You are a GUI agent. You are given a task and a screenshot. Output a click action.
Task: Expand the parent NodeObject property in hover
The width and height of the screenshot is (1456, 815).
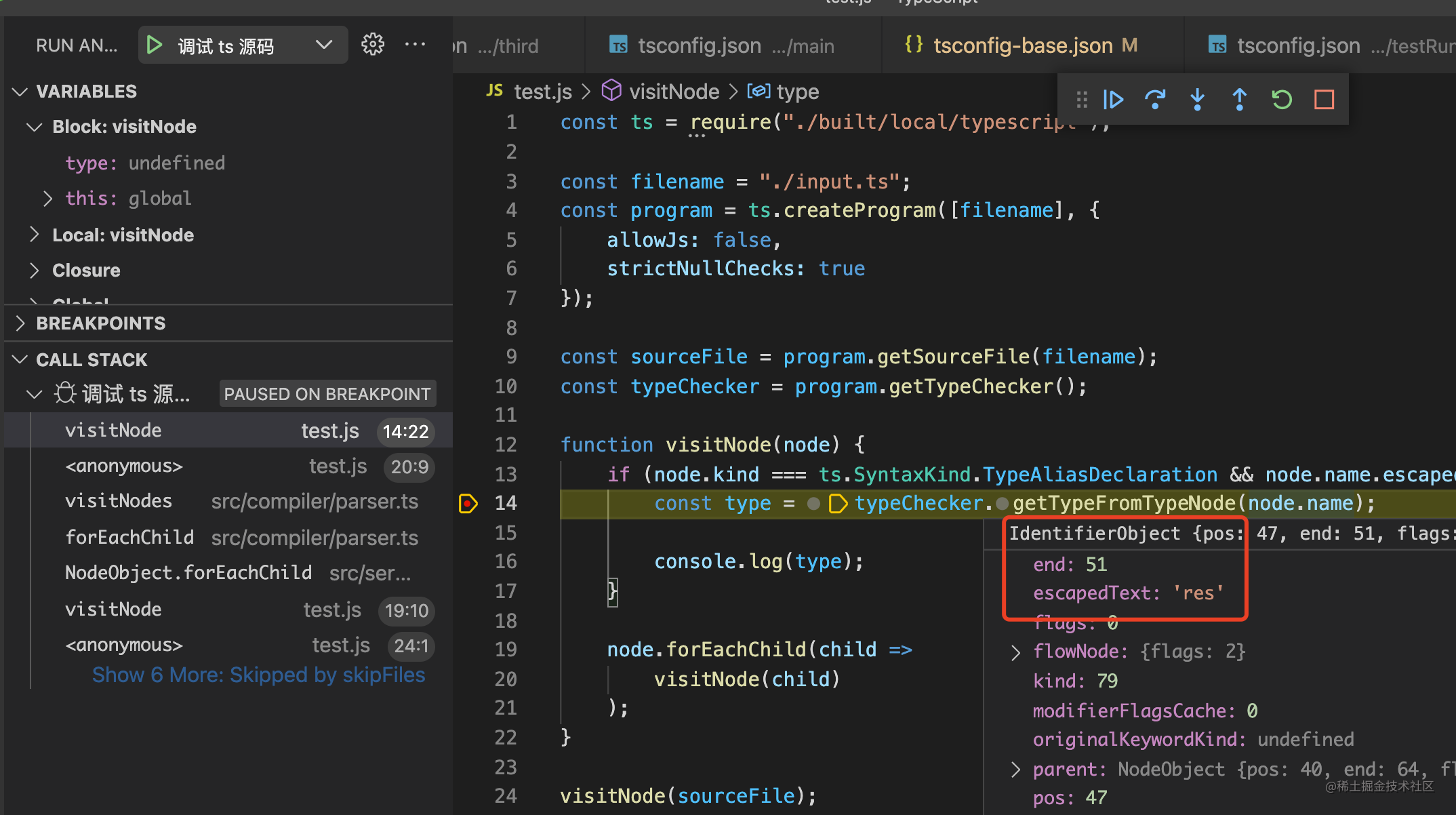pyautogui.click(x=1015, y=770)
